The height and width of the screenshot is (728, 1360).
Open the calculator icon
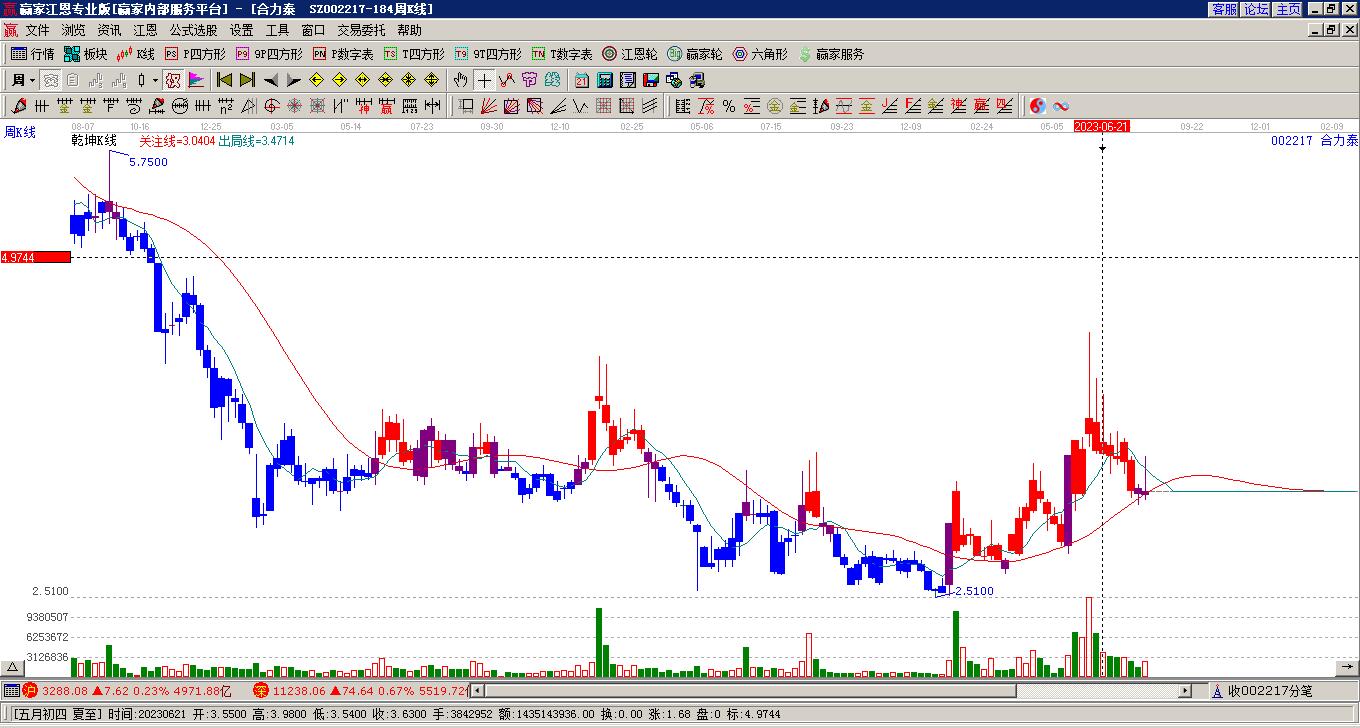coord(604,80)
